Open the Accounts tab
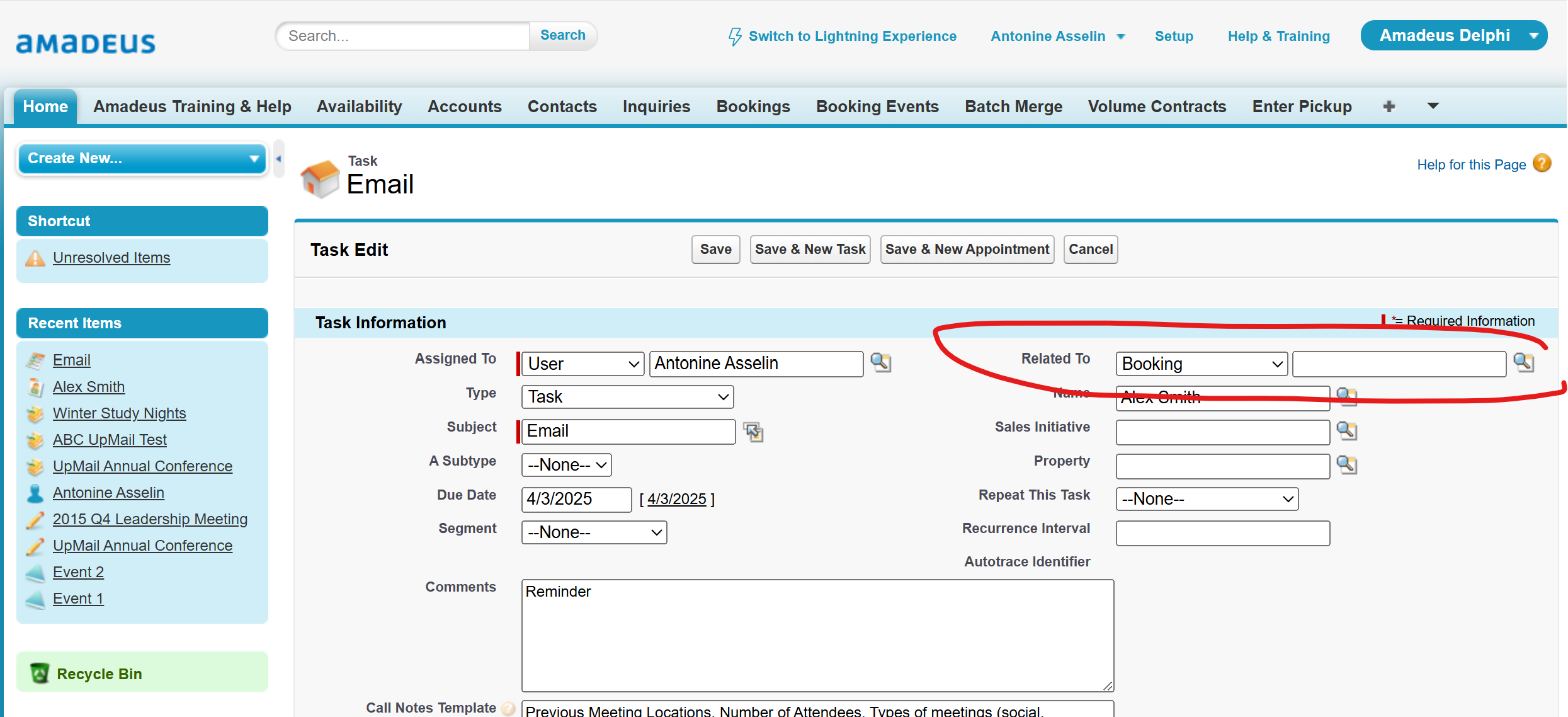 pos(465,106)
